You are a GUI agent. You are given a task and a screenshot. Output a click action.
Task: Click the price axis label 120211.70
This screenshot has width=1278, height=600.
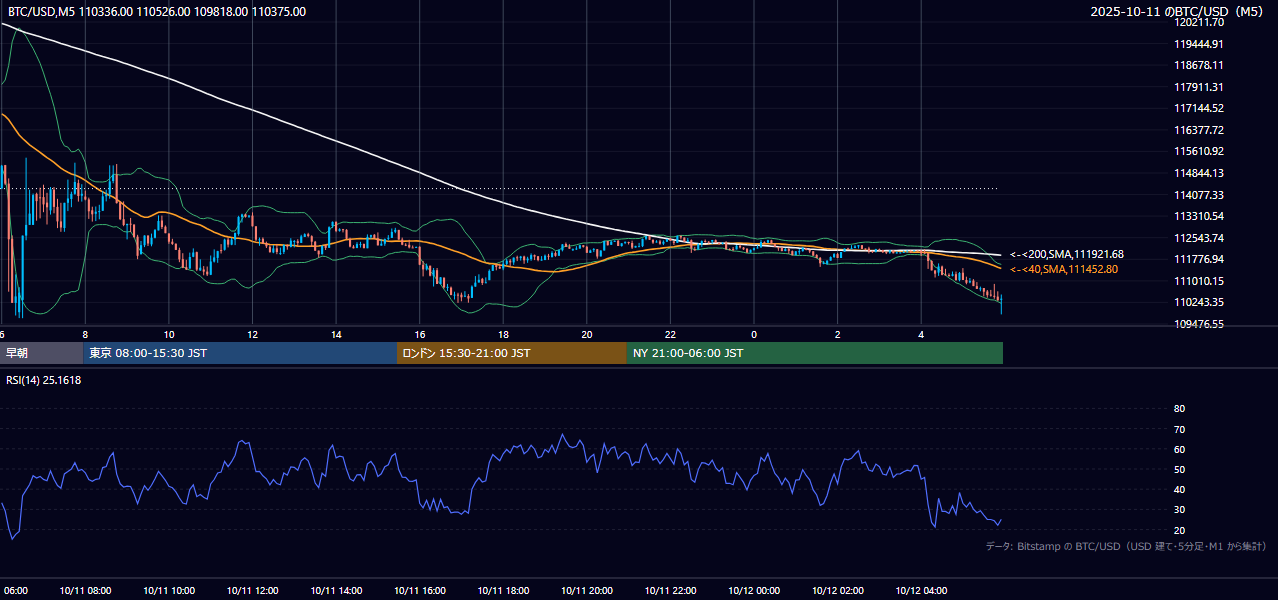coord(1198,22)
